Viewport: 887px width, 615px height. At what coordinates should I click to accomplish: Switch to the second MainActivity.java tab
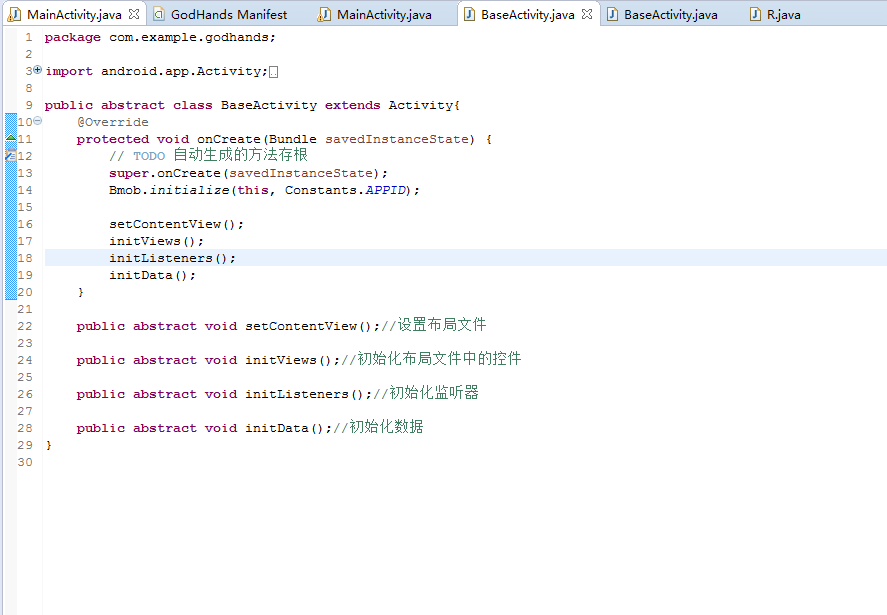[x=384, y=15]
